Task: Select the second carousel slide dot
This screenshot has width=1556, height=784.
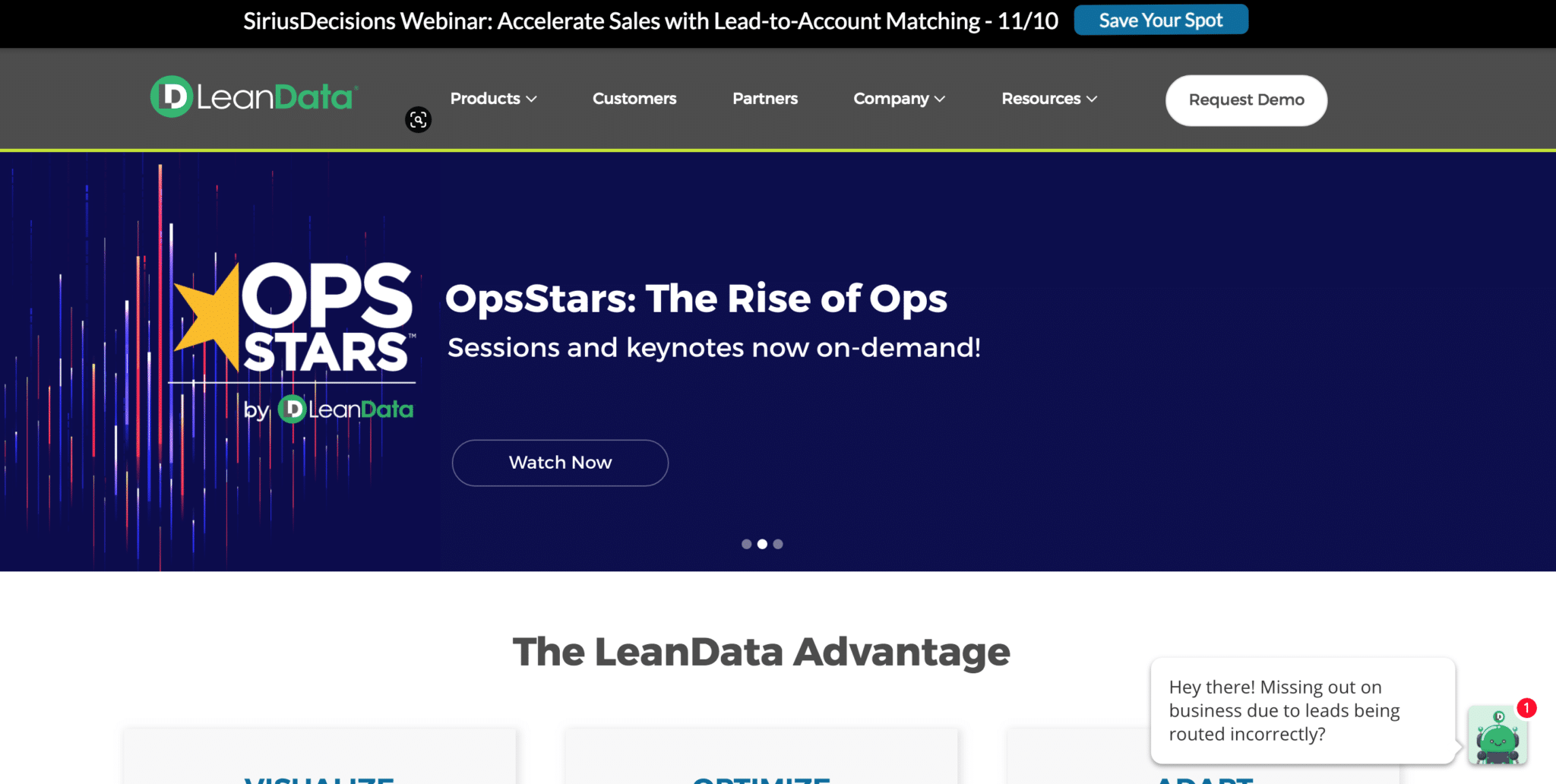Action: click(762, 544)
